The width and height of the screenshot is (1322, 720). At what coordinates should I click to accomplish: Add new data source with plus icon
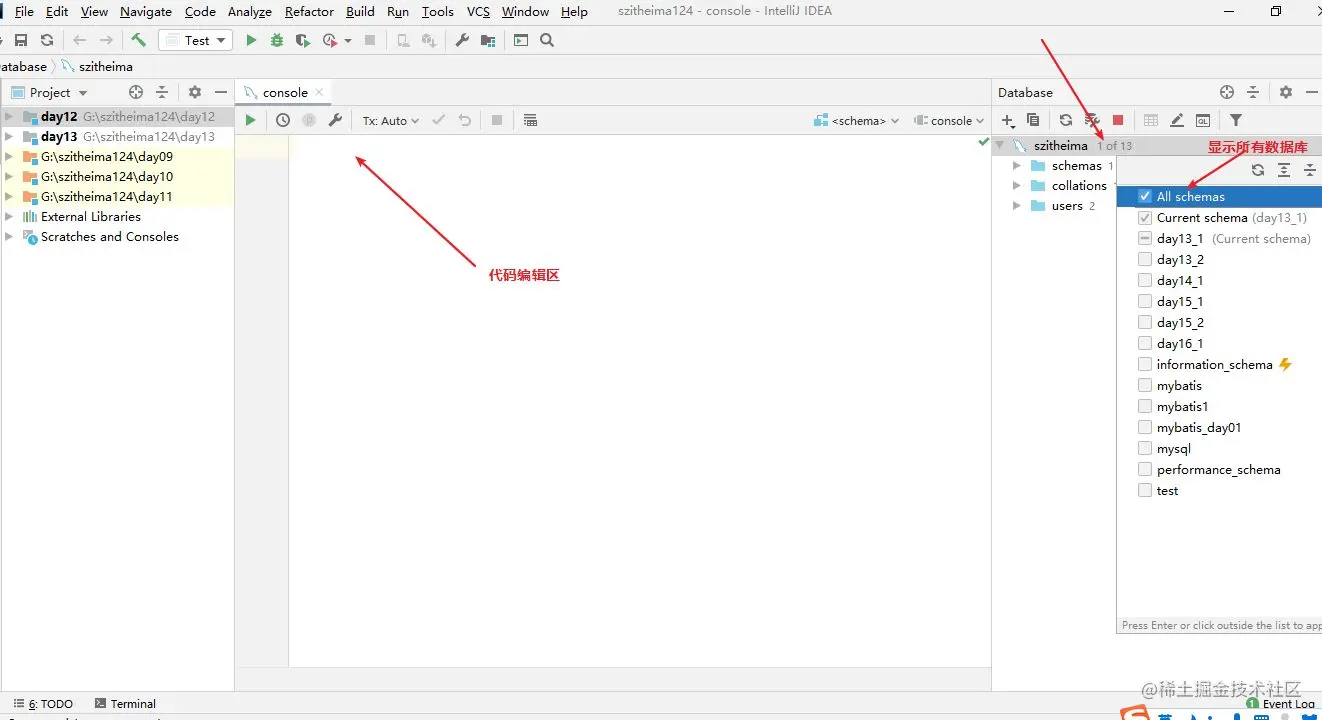point(1008,120)
